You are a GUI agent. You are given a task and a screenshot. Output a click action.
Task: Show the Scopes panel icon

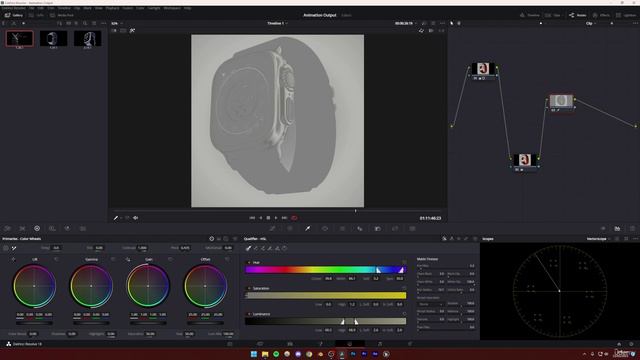click(617, 229)
